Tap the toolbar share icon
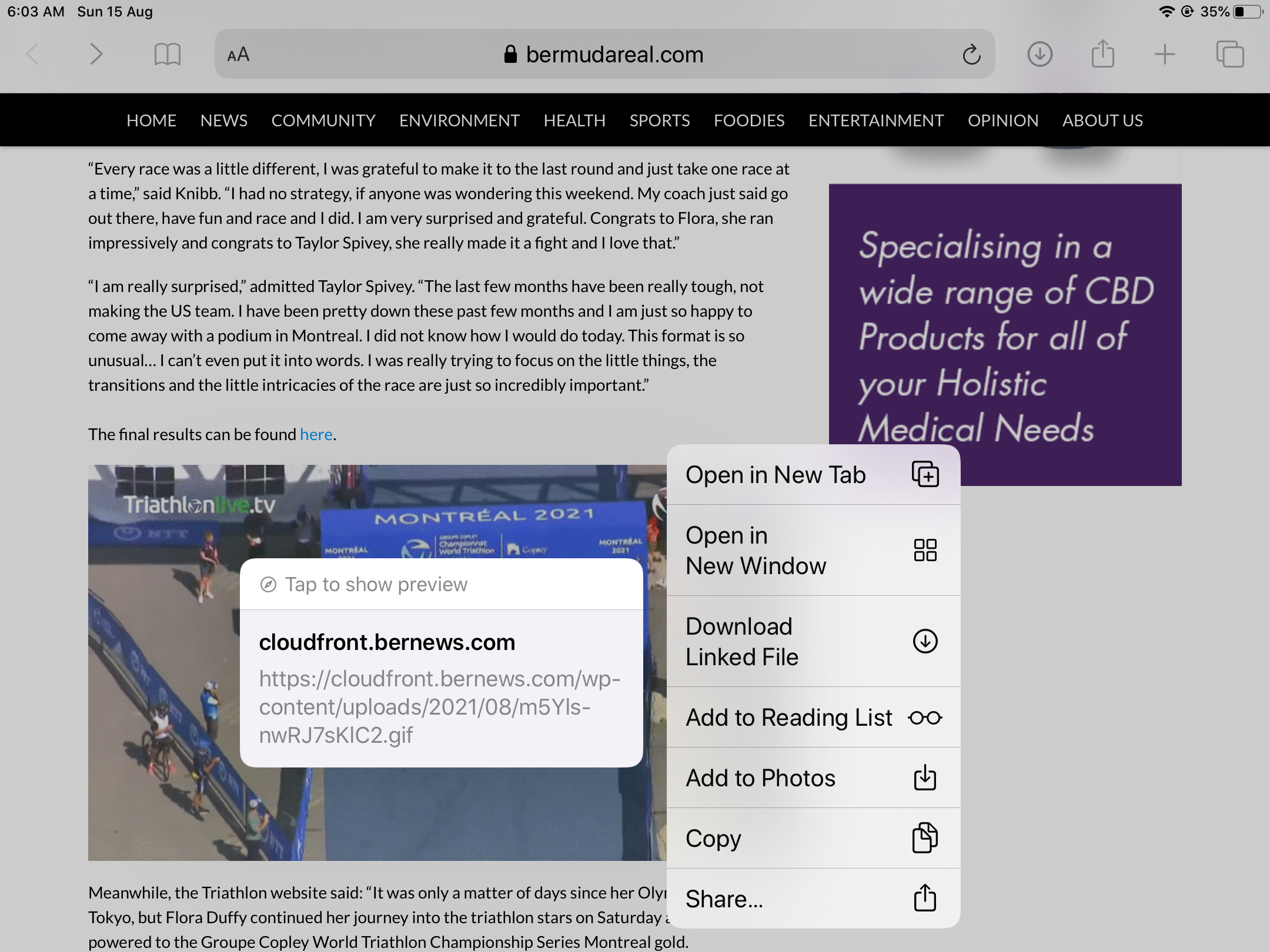Viewport: 1270px width, 952px height. pos(1102,55)
